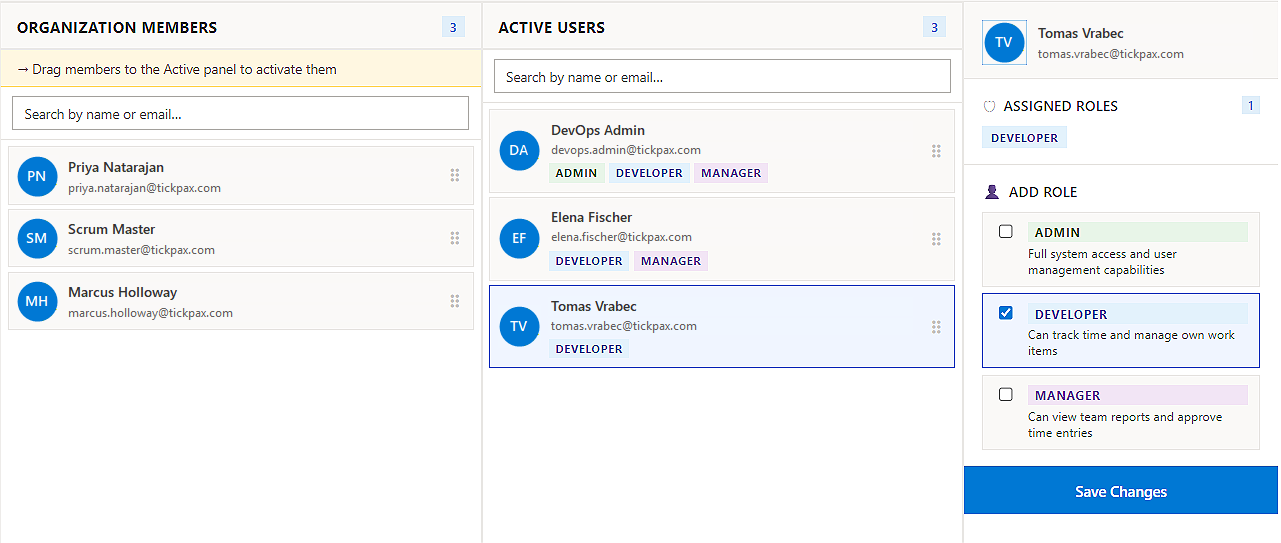Check the Admin role checkbox
This screenshot has height=543, width=1281.
click(x=1006, y=231)
